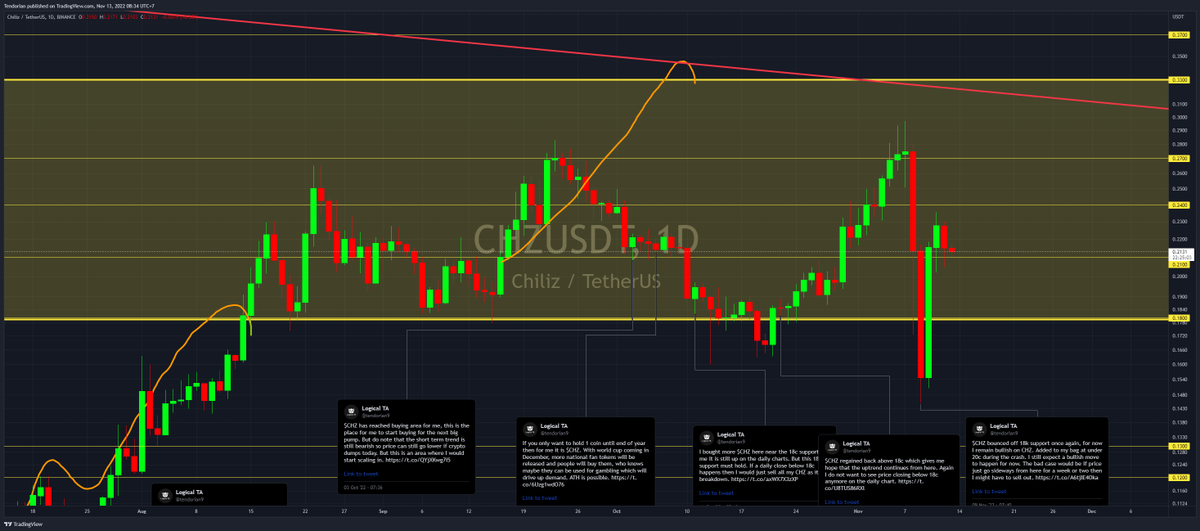This screenshot has width=1200, height=531.
Task: Click the 'Aug' label on time axis
Action: (141, 510)
